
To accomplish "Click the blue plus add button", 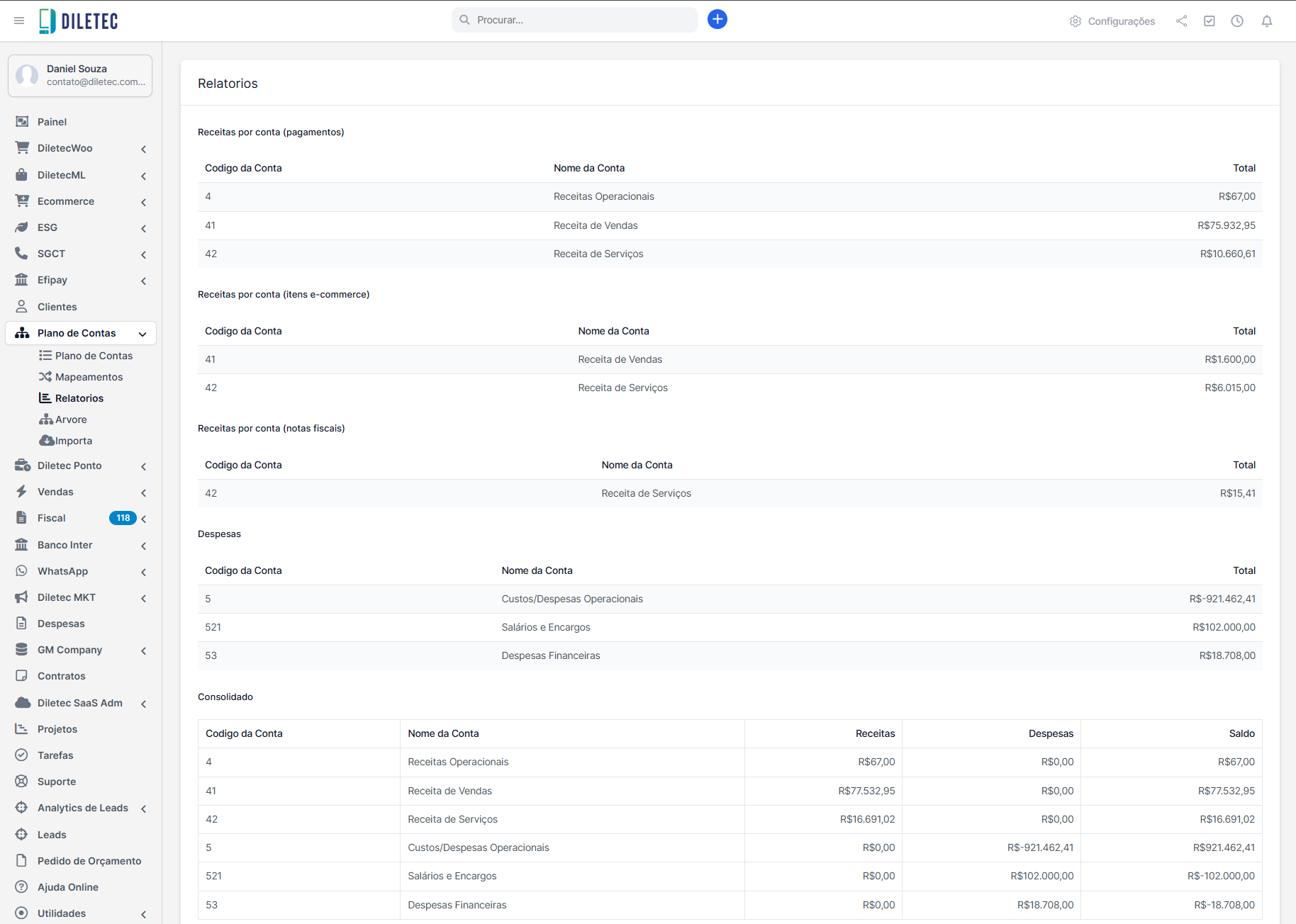I will pyautogui.click(x=717, y=19).
